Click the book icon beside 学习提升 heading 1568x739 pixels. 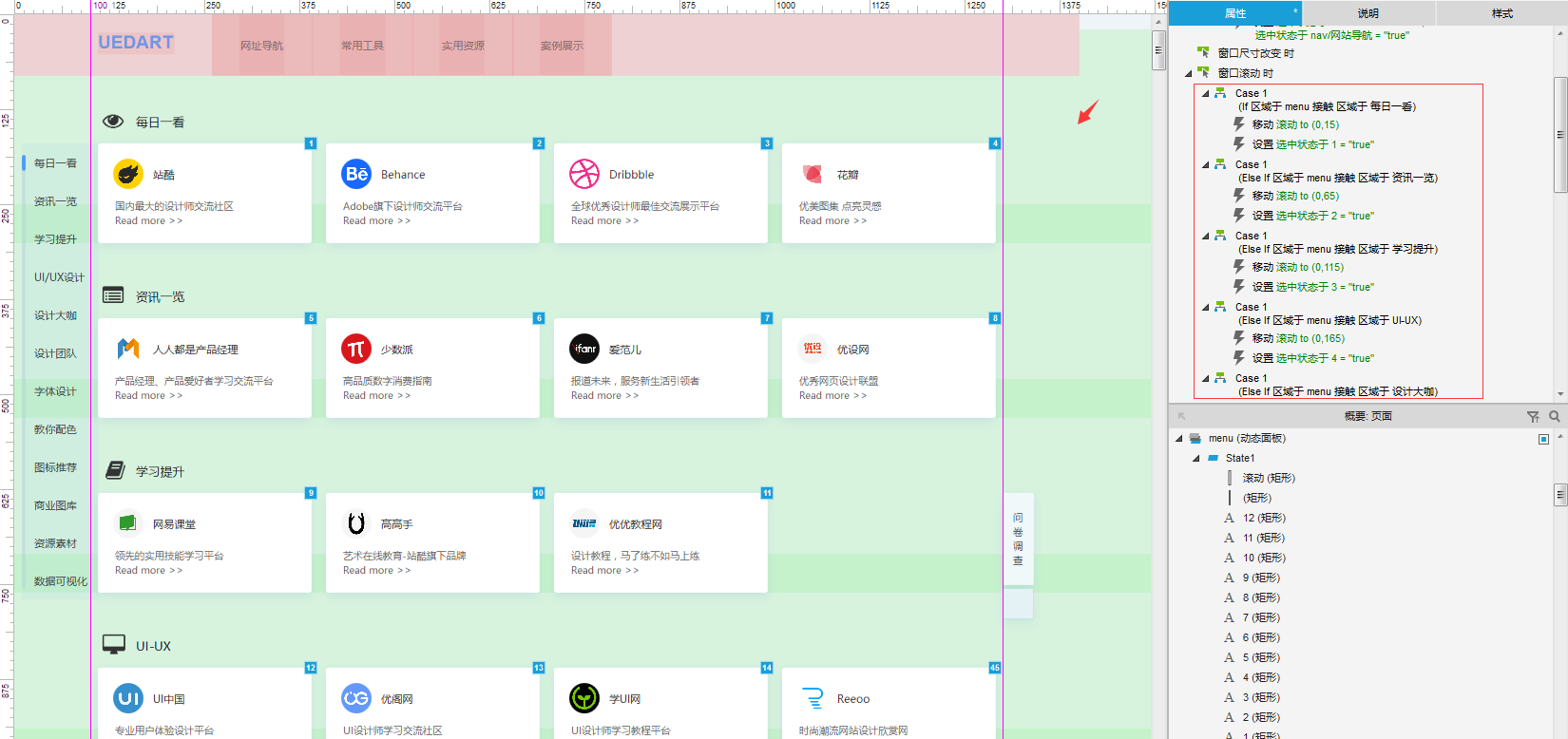point(114,470)
